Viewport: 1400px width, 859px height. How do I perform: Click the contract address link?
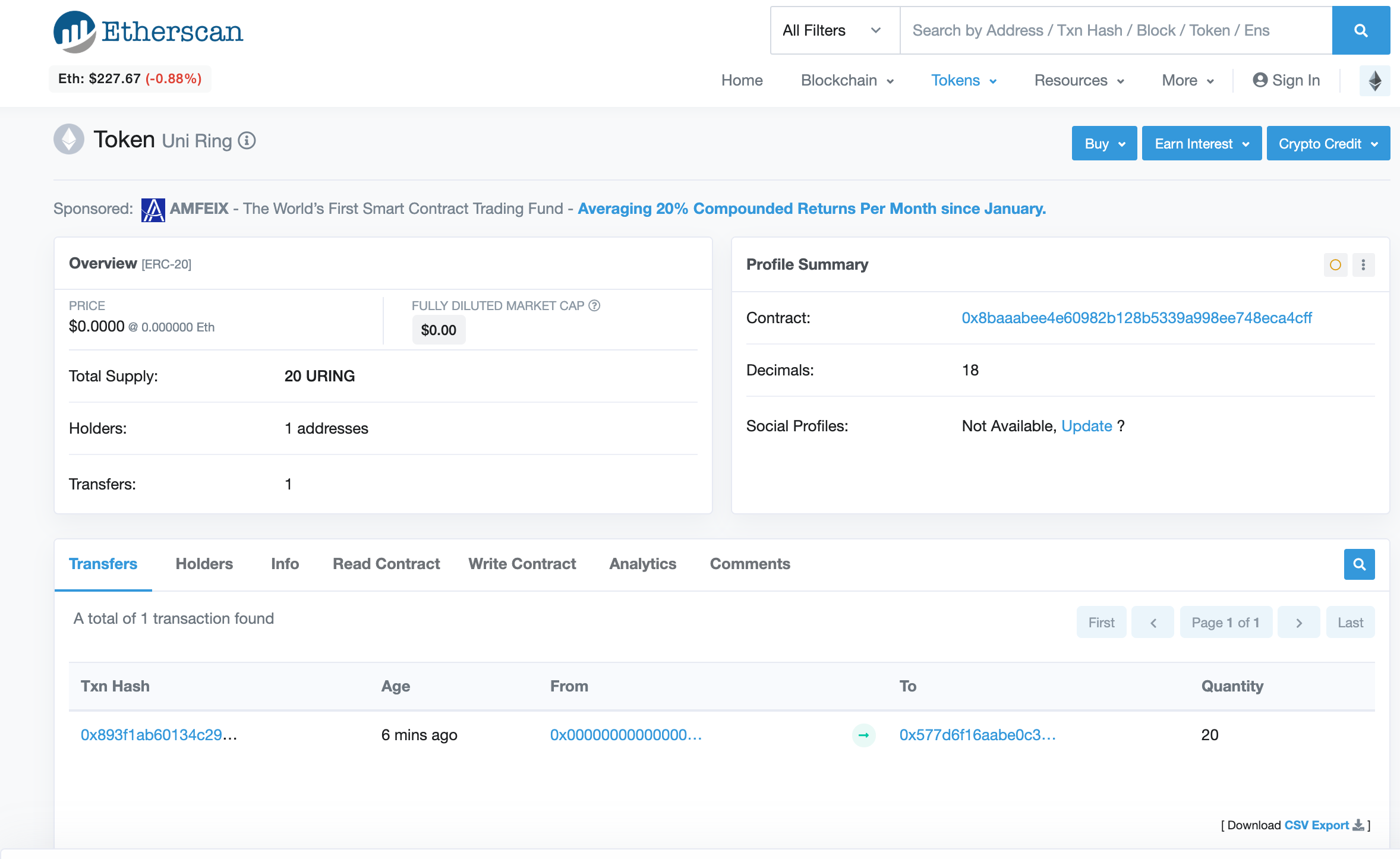(x=1136, y=318)
